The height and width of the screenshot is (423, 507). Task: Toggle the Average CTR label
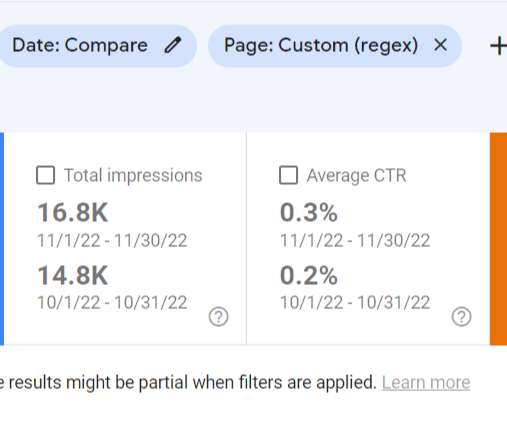coord(356,175)
